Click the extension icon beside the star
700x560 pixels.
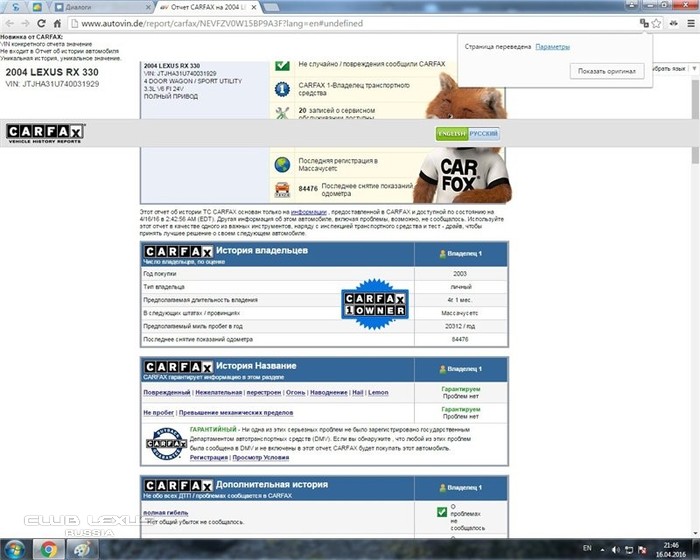tap(674, 23)
